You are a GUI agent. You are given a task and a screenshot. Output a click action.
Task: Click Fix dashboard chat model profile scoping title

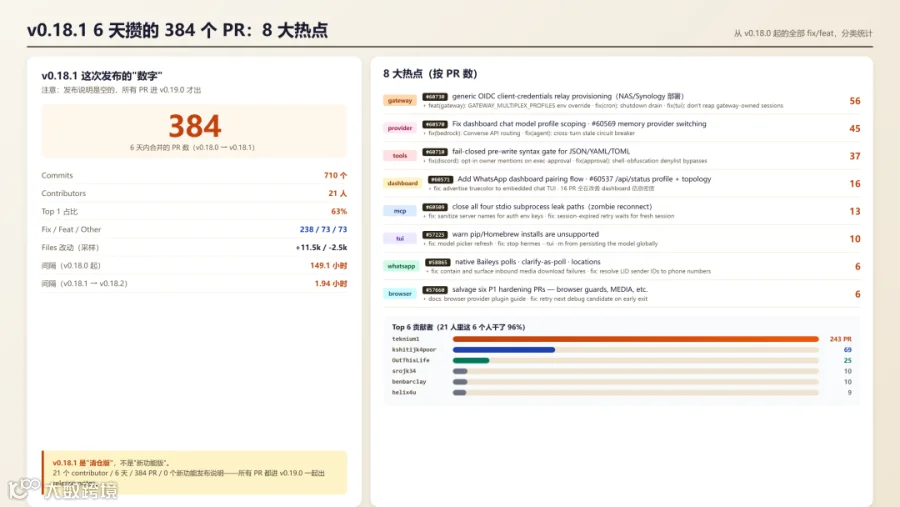pyautogui.click(x=579, y=123)
